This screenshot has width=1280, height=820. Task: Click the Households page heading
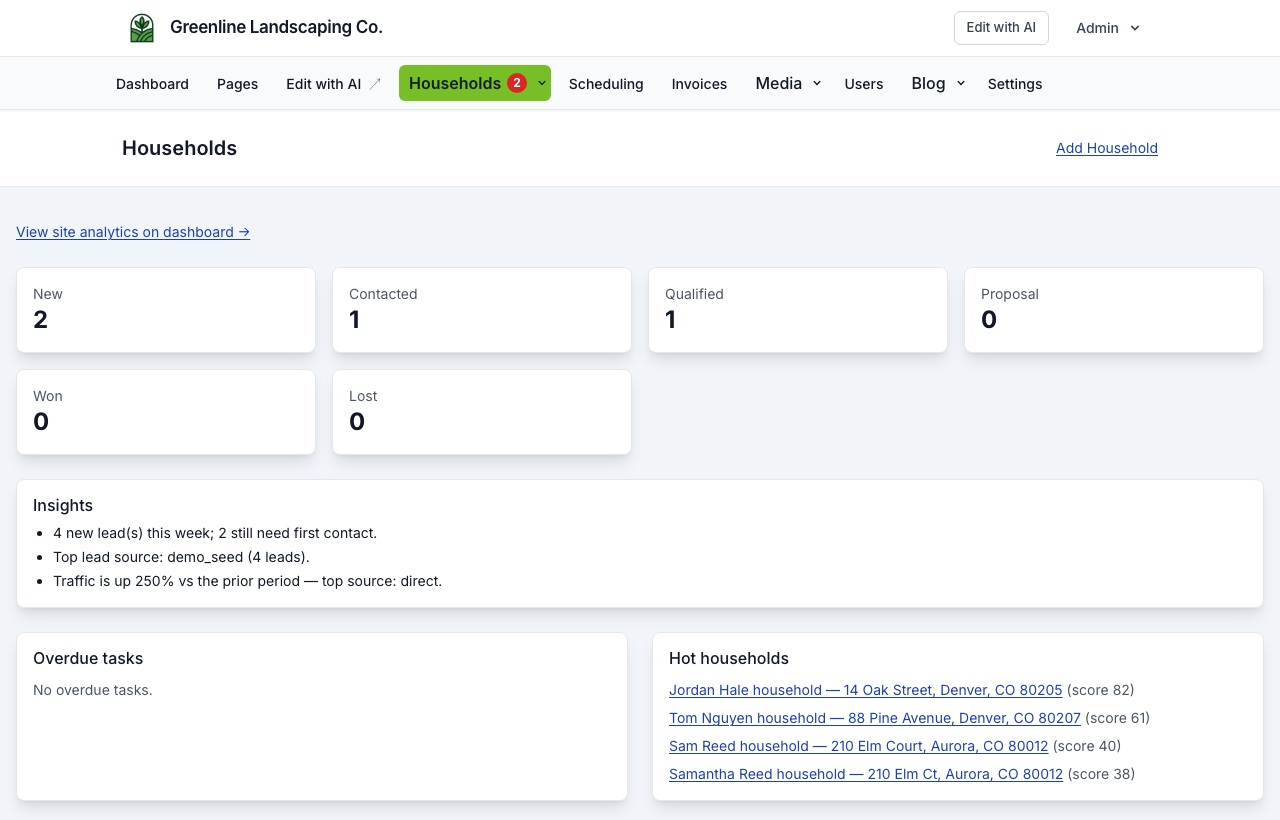tap(179, 148)
